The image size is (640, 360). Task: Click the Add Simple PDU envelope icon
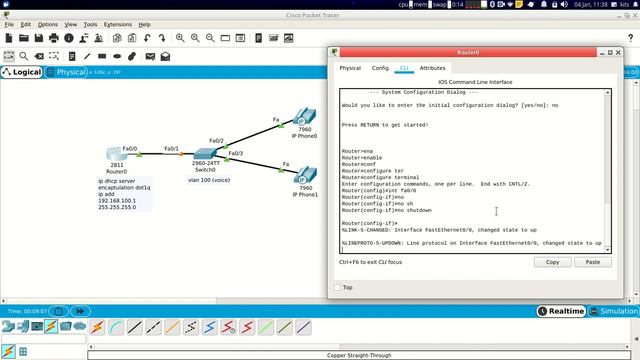150,56
